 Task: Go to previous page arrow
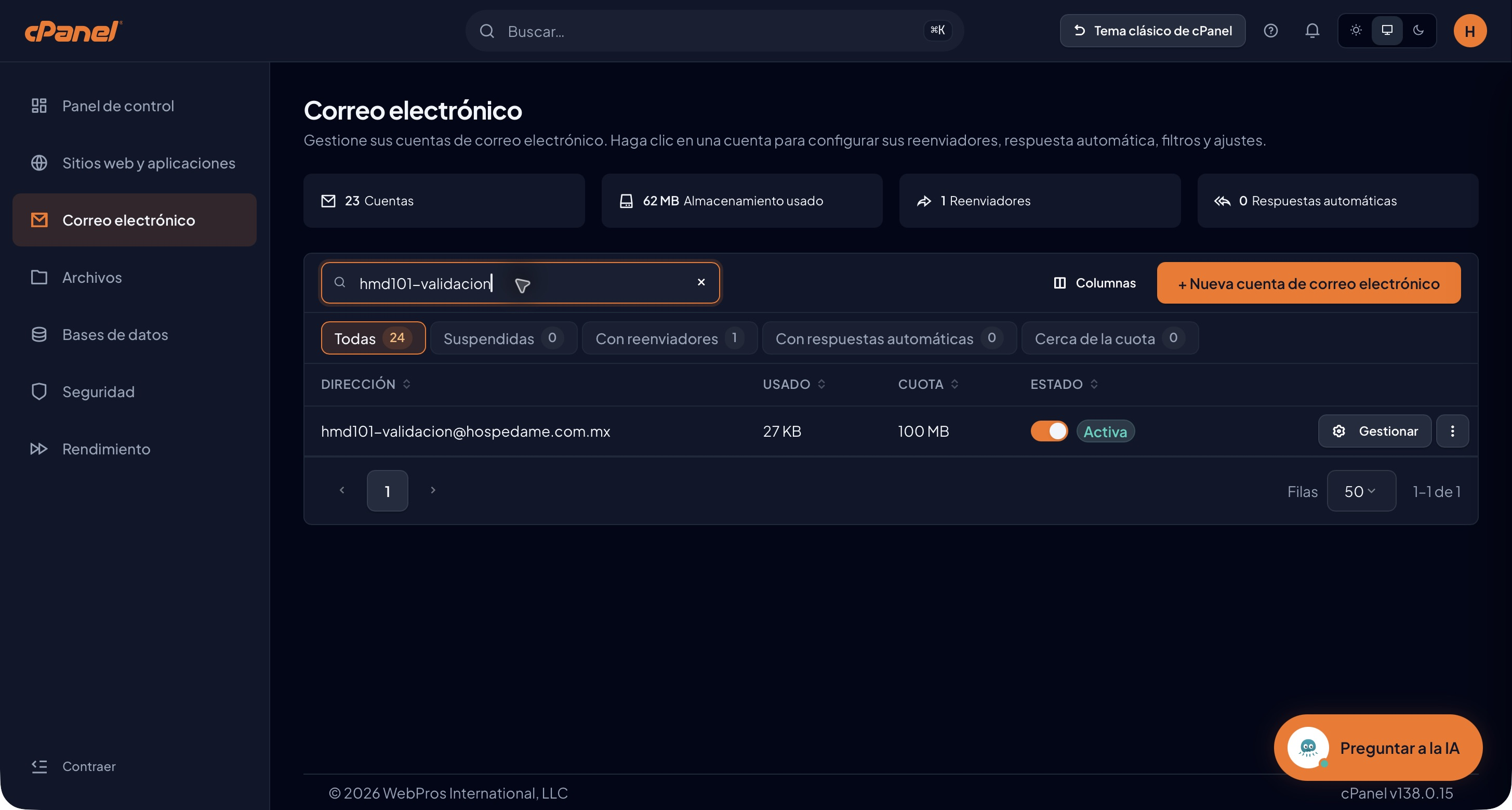tap(342, 490)
